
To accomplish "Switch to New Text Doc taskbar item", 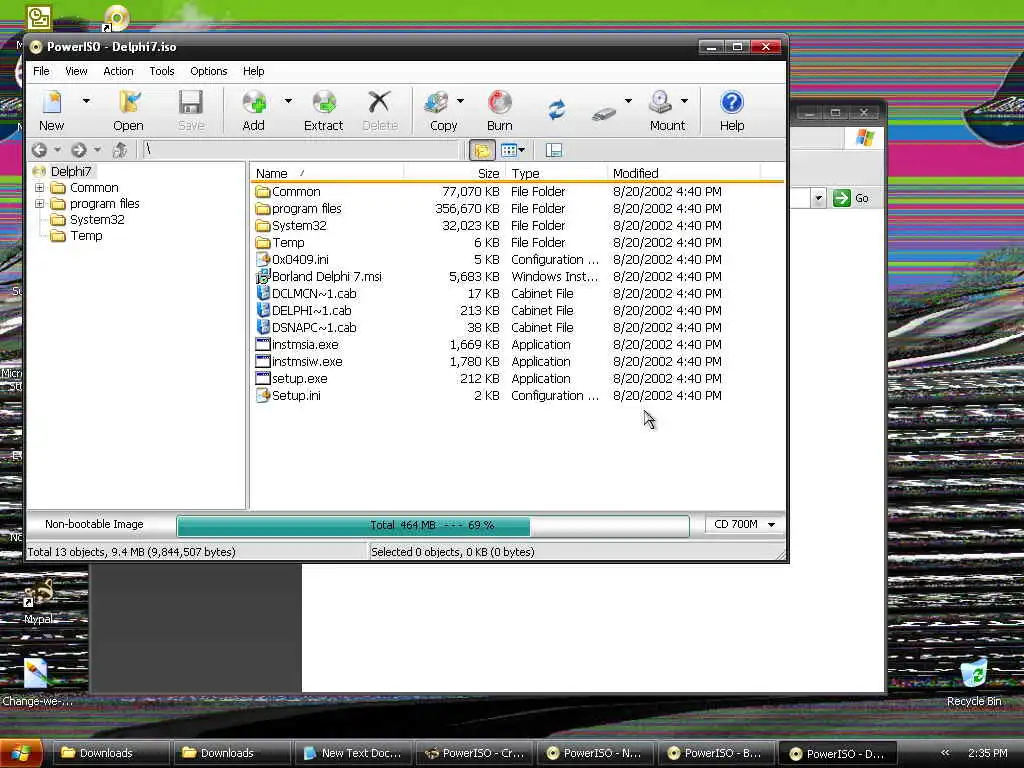I will (353, 753).
